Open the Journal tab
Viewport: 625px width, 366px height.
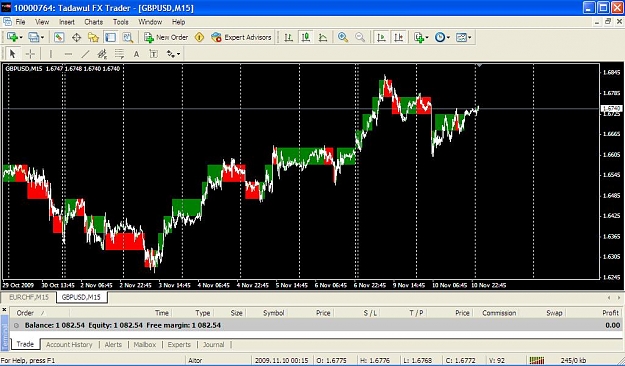[x=214, y=344]
